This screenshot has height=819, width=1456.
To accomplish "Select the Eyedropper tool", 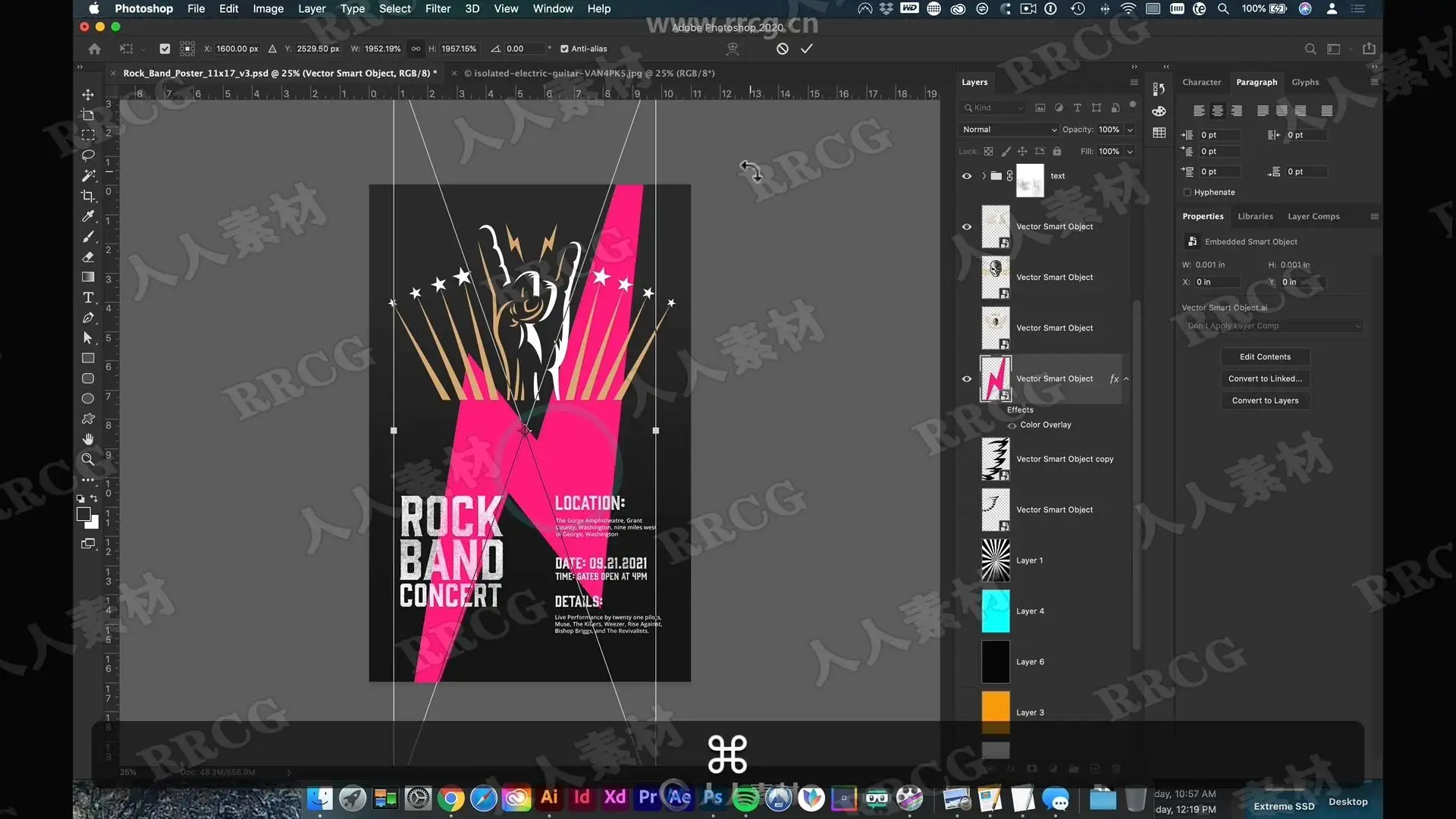I will 88,216.
